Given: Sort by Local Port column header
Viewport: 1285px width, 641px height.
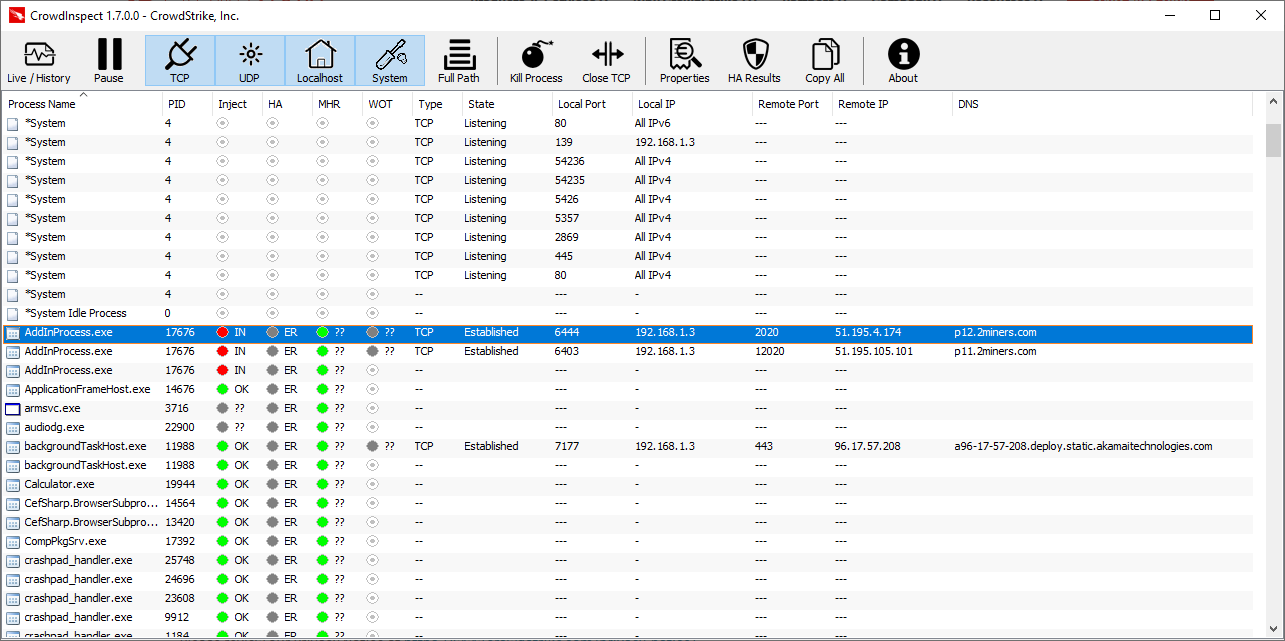Looking at the screenshot, I should coord(592,104).
